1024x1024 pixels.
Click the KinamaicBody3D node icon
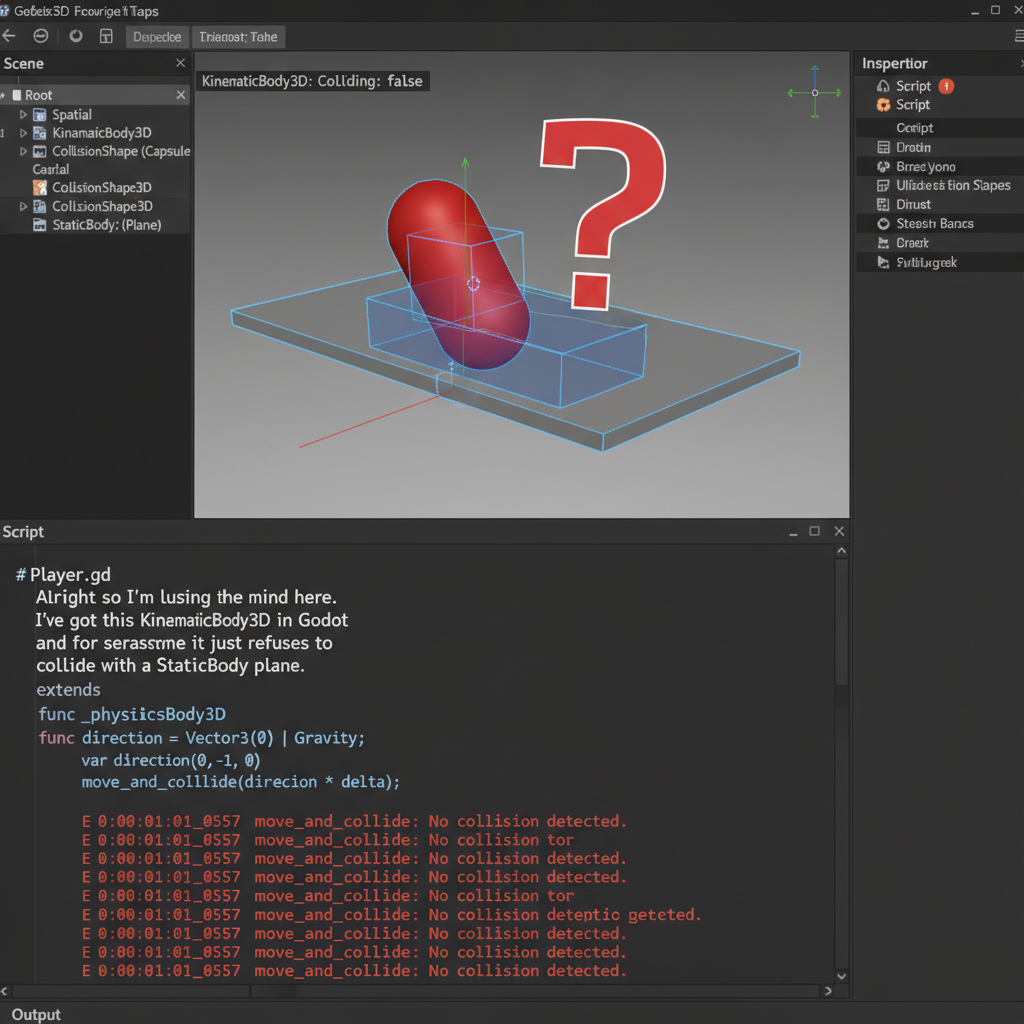tap(40, 133)
